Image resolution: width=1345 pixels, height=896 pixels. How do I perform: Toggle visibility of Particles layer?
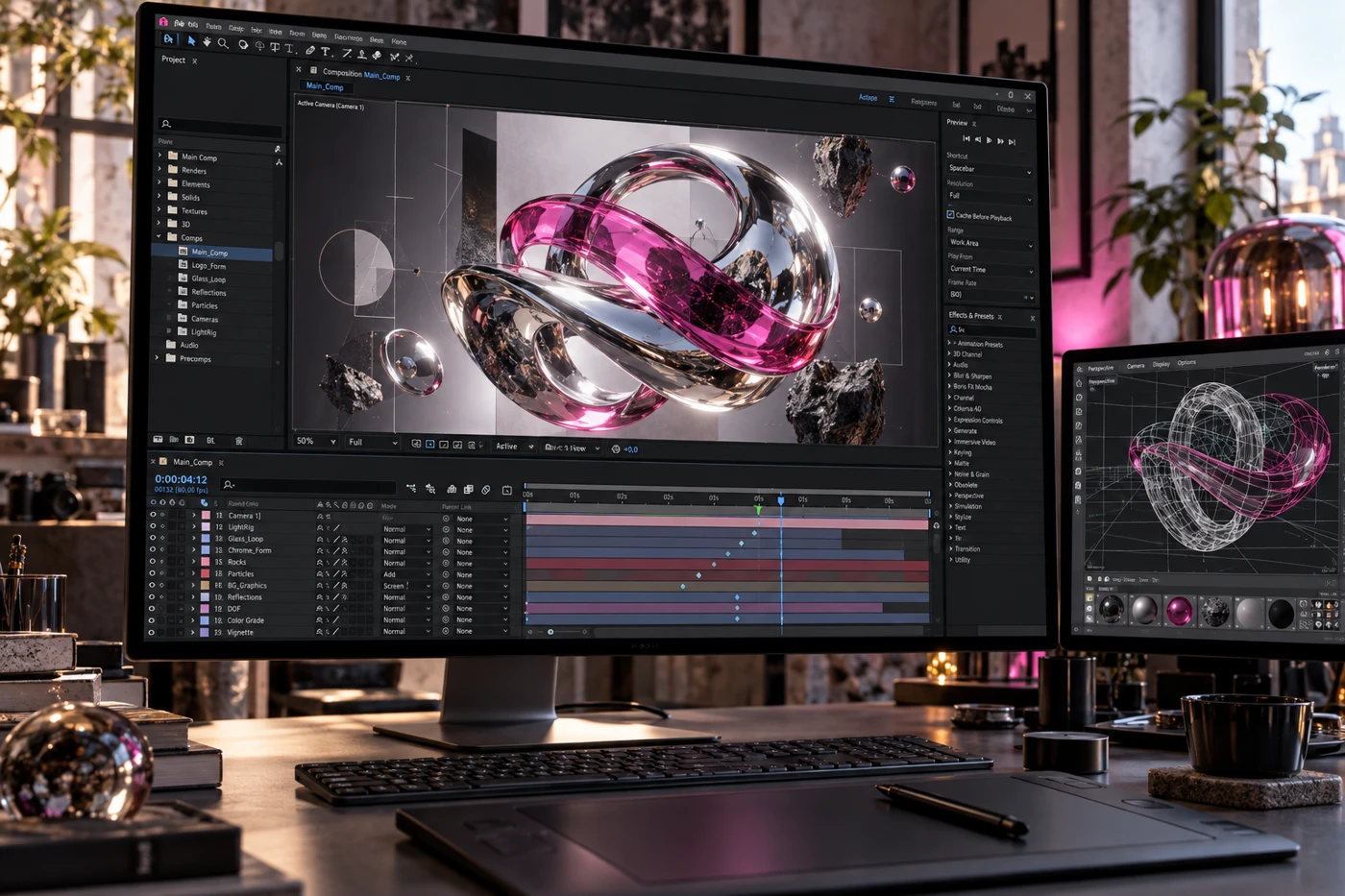pos(152,573)
